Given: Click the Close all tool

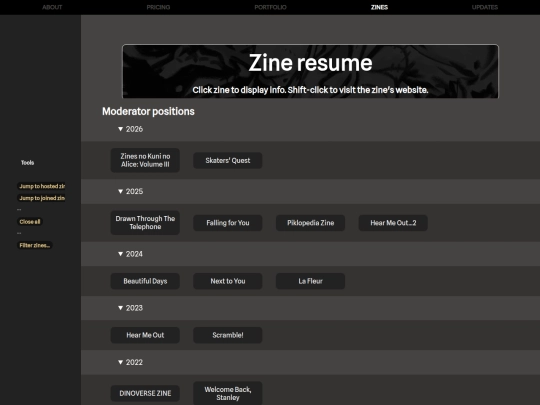Looking at the screenshot, I should 30,222.
